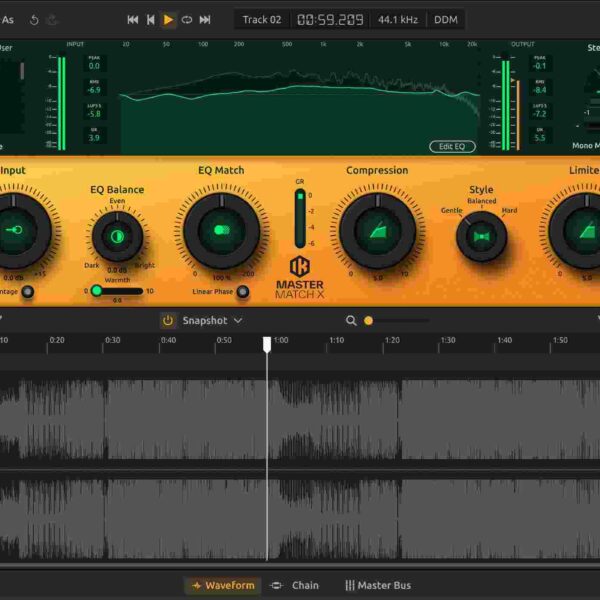Click the output level meter bars

point(506,103)
